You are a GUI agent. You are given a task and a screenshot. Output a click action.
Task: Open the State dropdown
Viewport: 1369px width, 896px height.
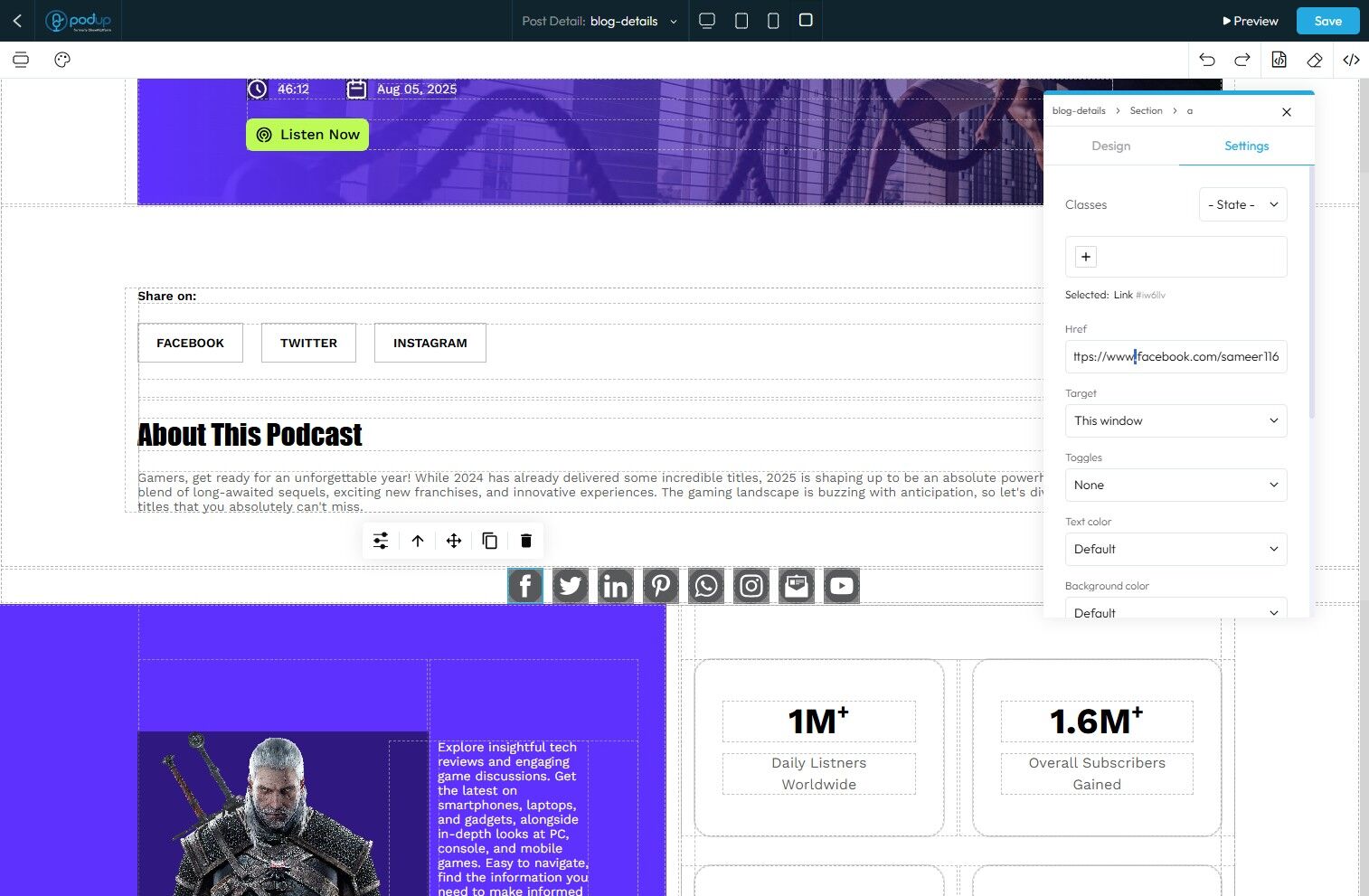click(x=1243, y=204)
